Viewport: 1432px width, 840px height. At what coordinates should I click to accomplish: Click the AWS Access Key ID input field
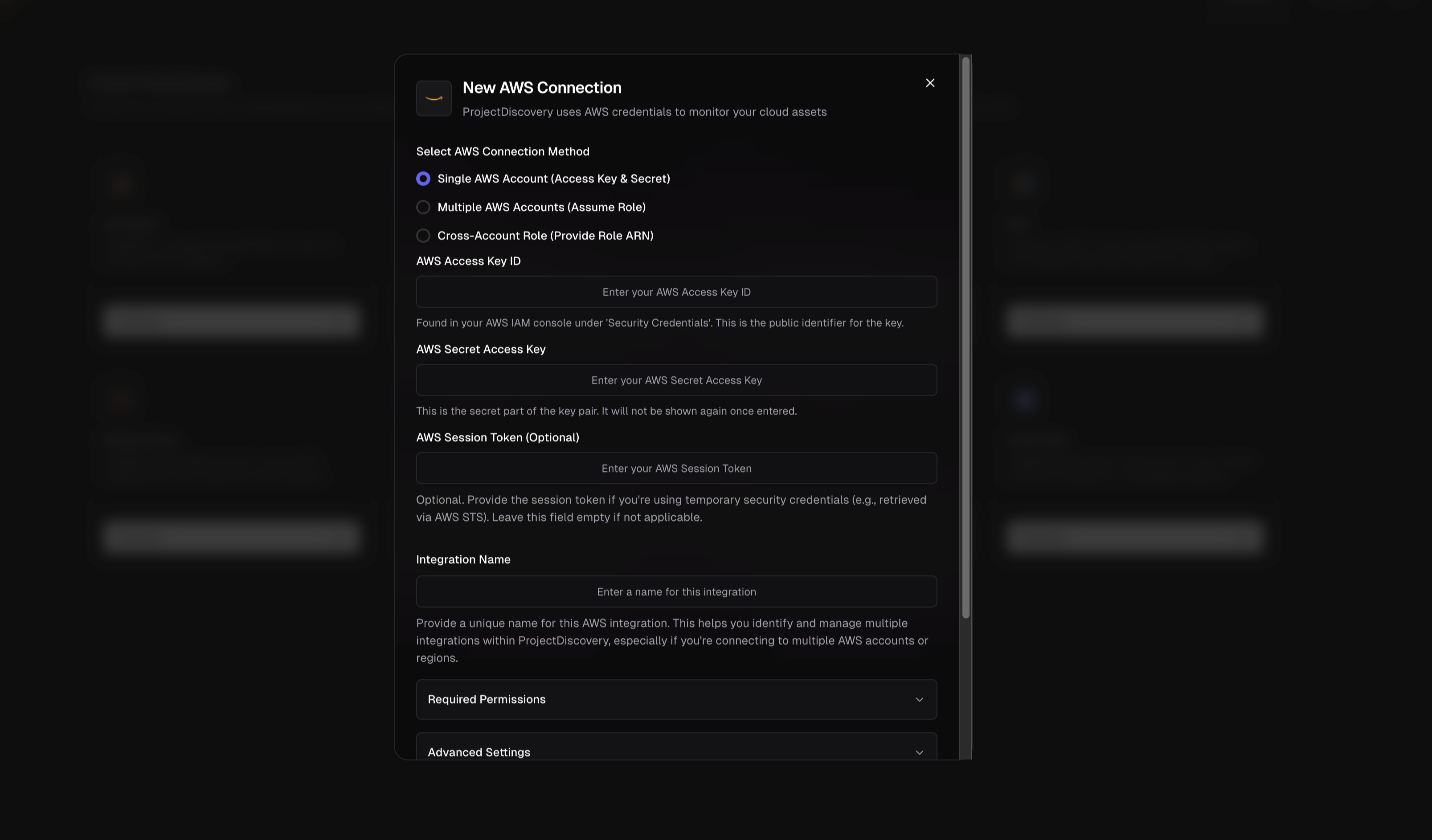[x=675, y=291]
